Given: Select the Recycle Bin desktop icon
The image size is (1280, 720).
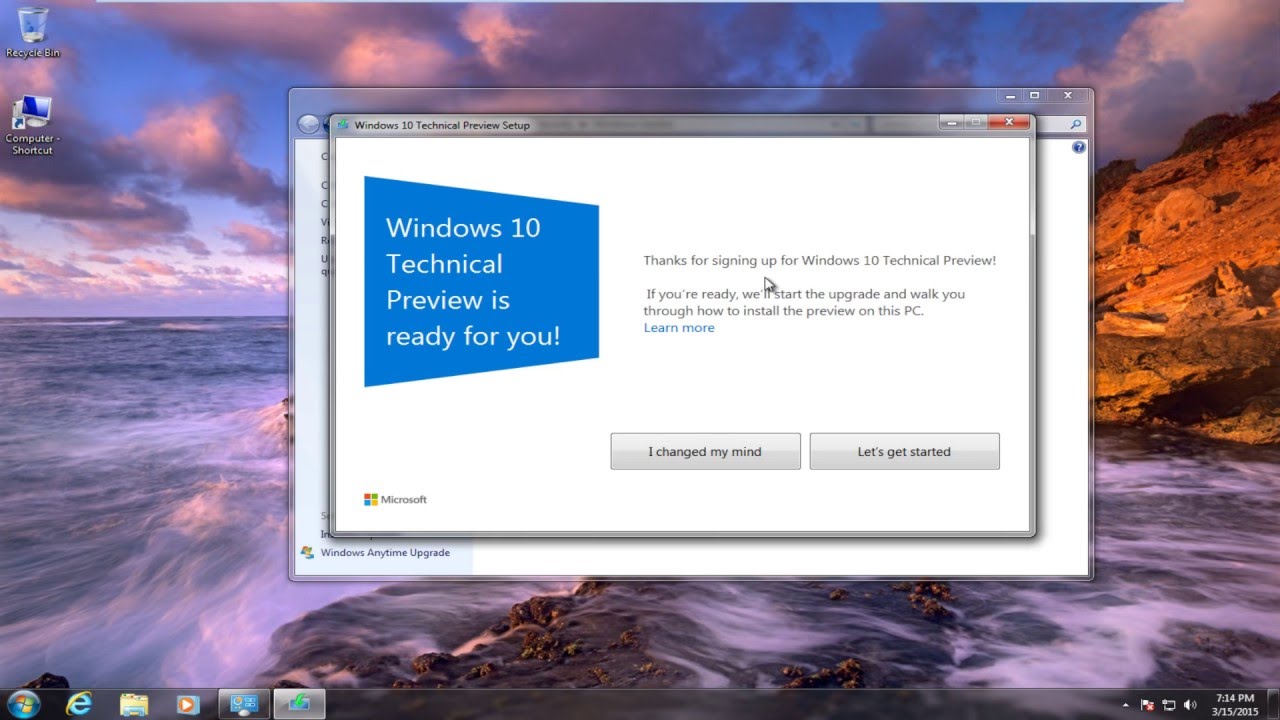Looking at the screenshot, I should point(33,32).
